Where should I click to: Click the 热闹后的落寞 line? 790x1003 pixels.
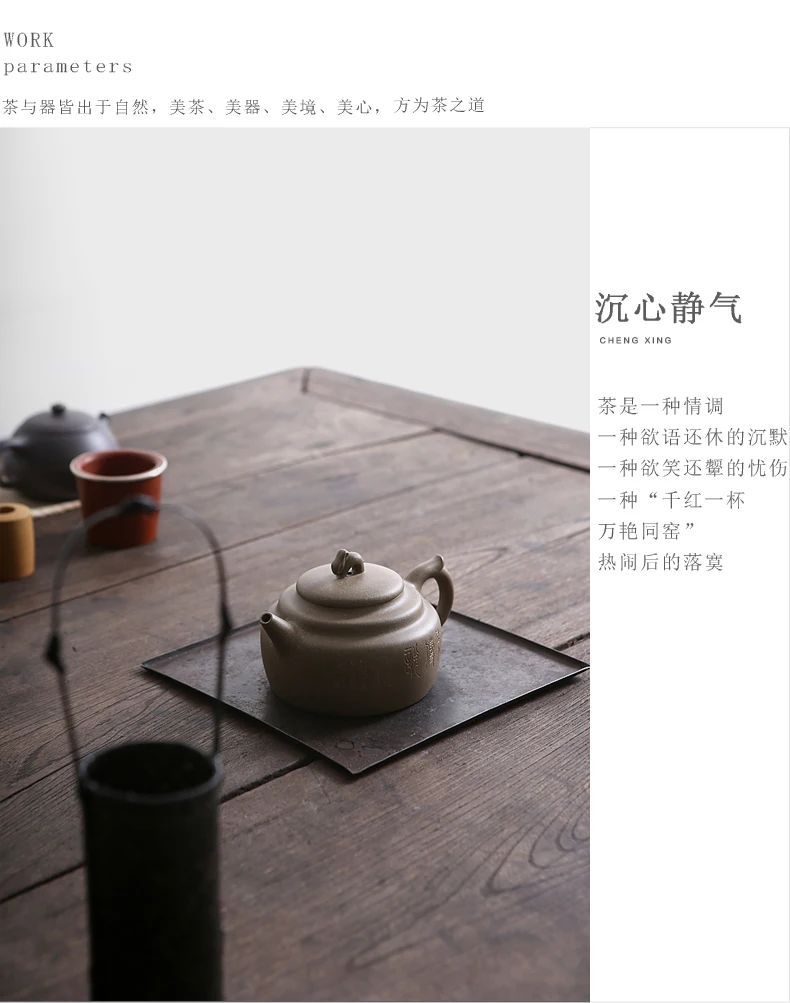[661, 562]
